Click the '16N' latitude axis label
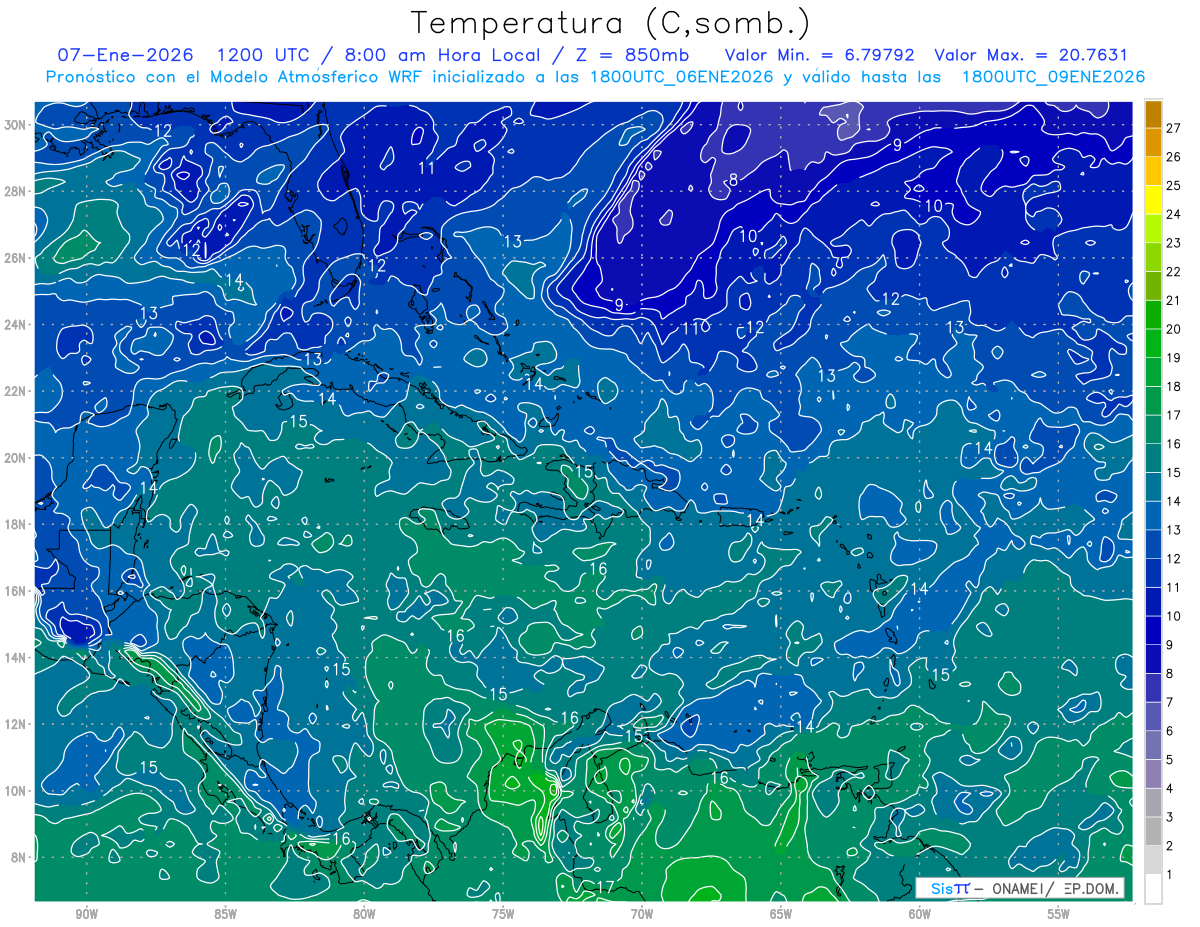 (x=16, y=591)
